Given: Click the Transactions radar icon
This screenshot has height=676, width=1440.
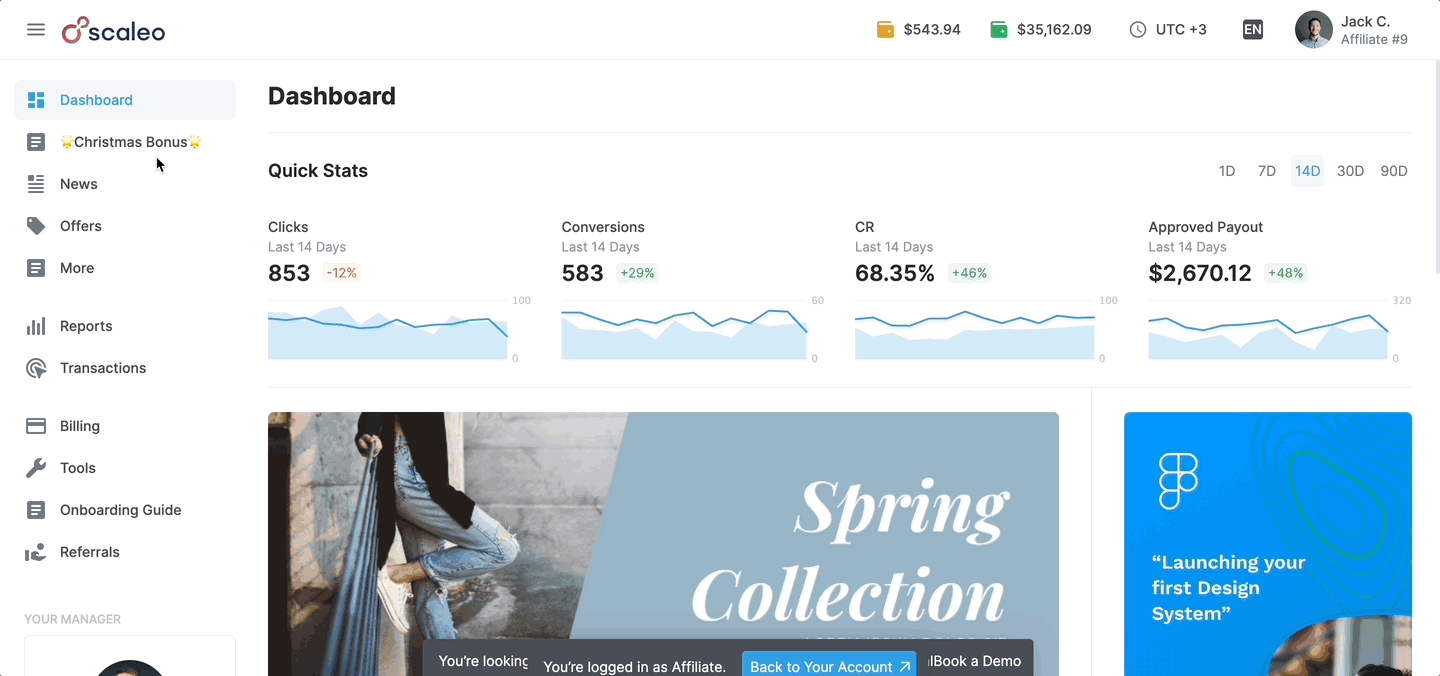Looking at the screenshot, I should click(36, 368).
